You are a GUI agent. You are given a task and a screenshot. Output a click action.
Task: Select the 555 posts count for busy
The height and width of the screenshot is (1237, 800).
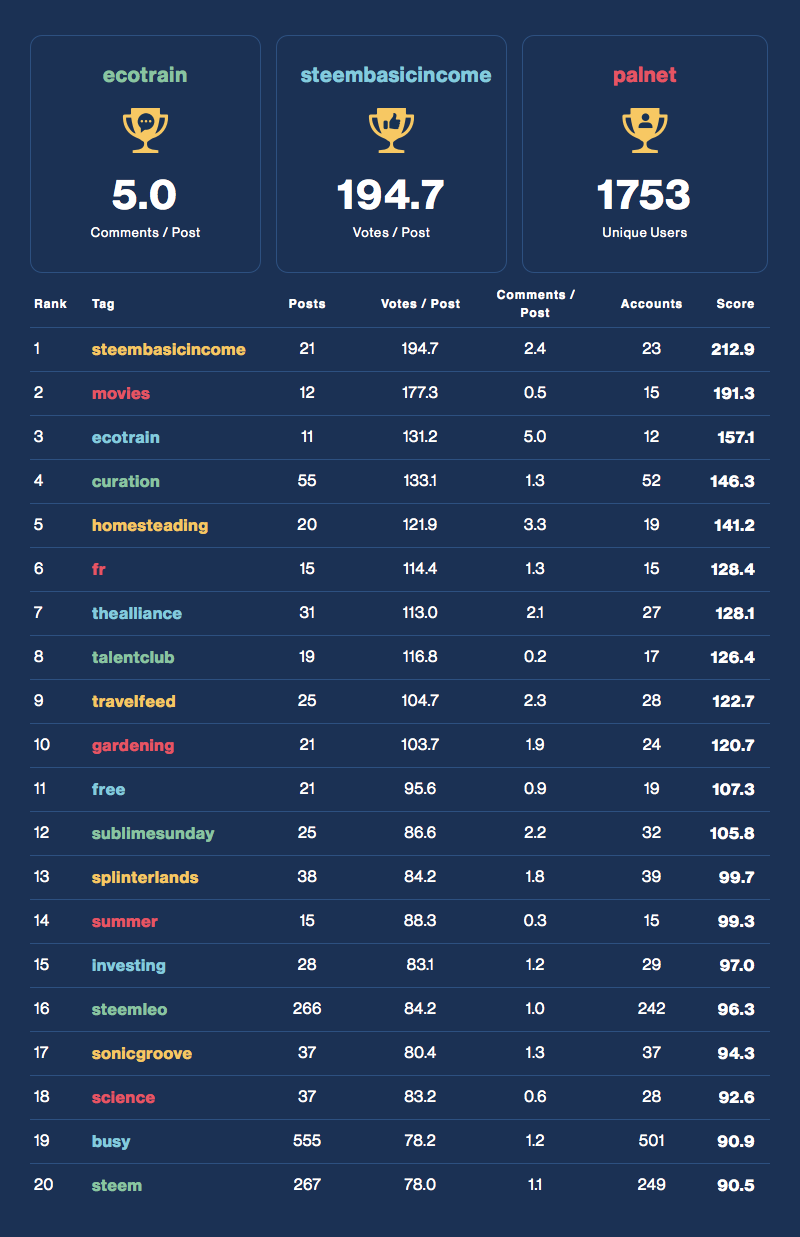pyautogui.click(x=307, y=1142)
